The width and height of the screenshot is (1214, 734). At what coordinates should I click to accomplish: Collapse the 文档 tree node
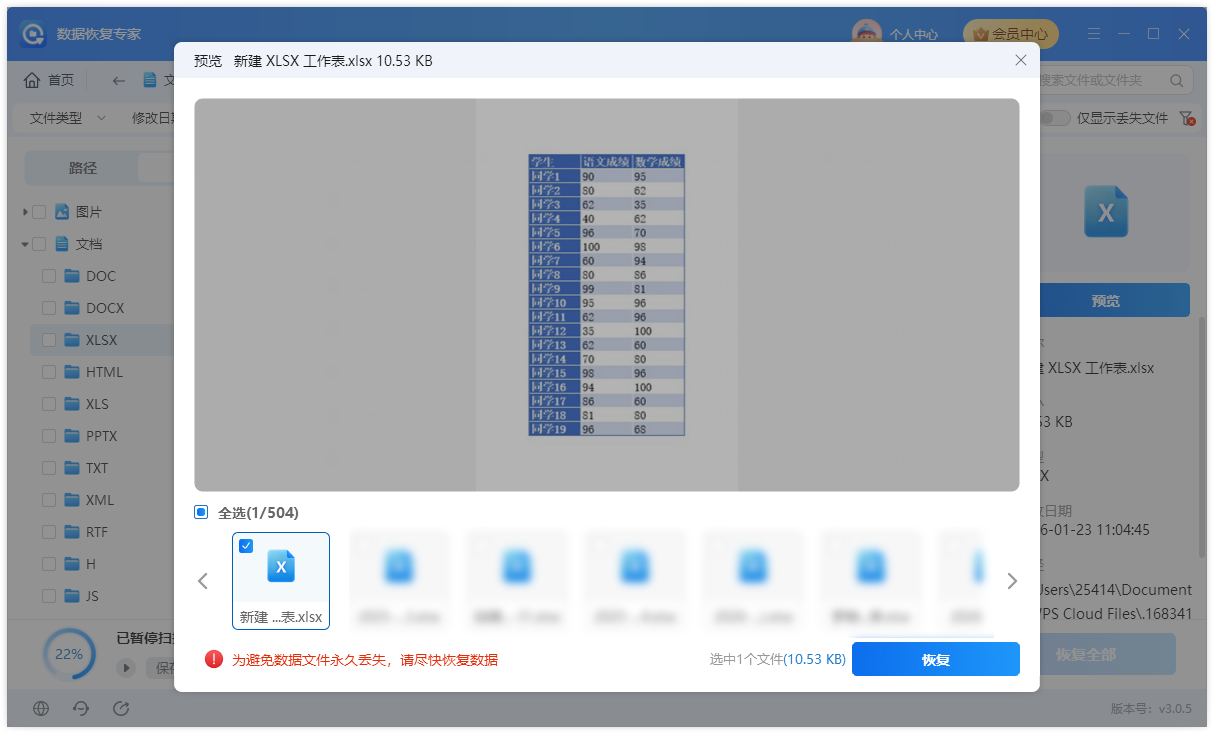[x=25, y=244]
